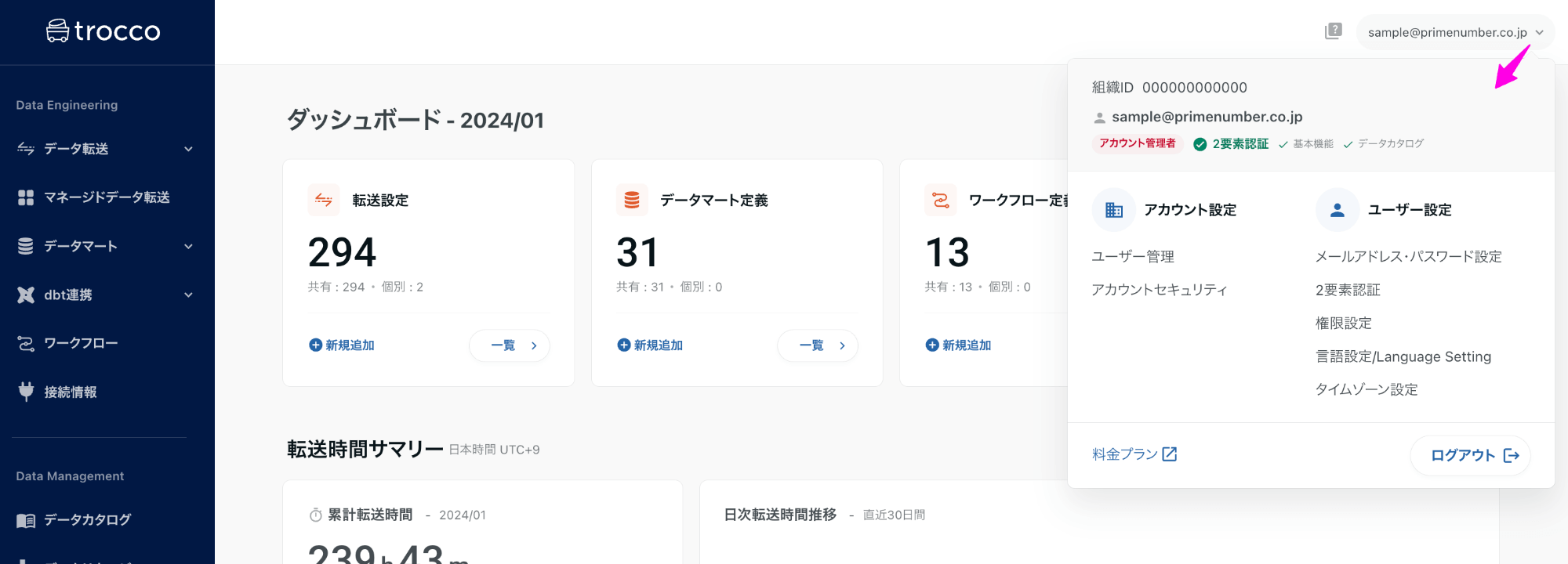Click the データマート定義 card icon
The height and width of the screenshot is (564, 1568).
[x=632, y=200]
